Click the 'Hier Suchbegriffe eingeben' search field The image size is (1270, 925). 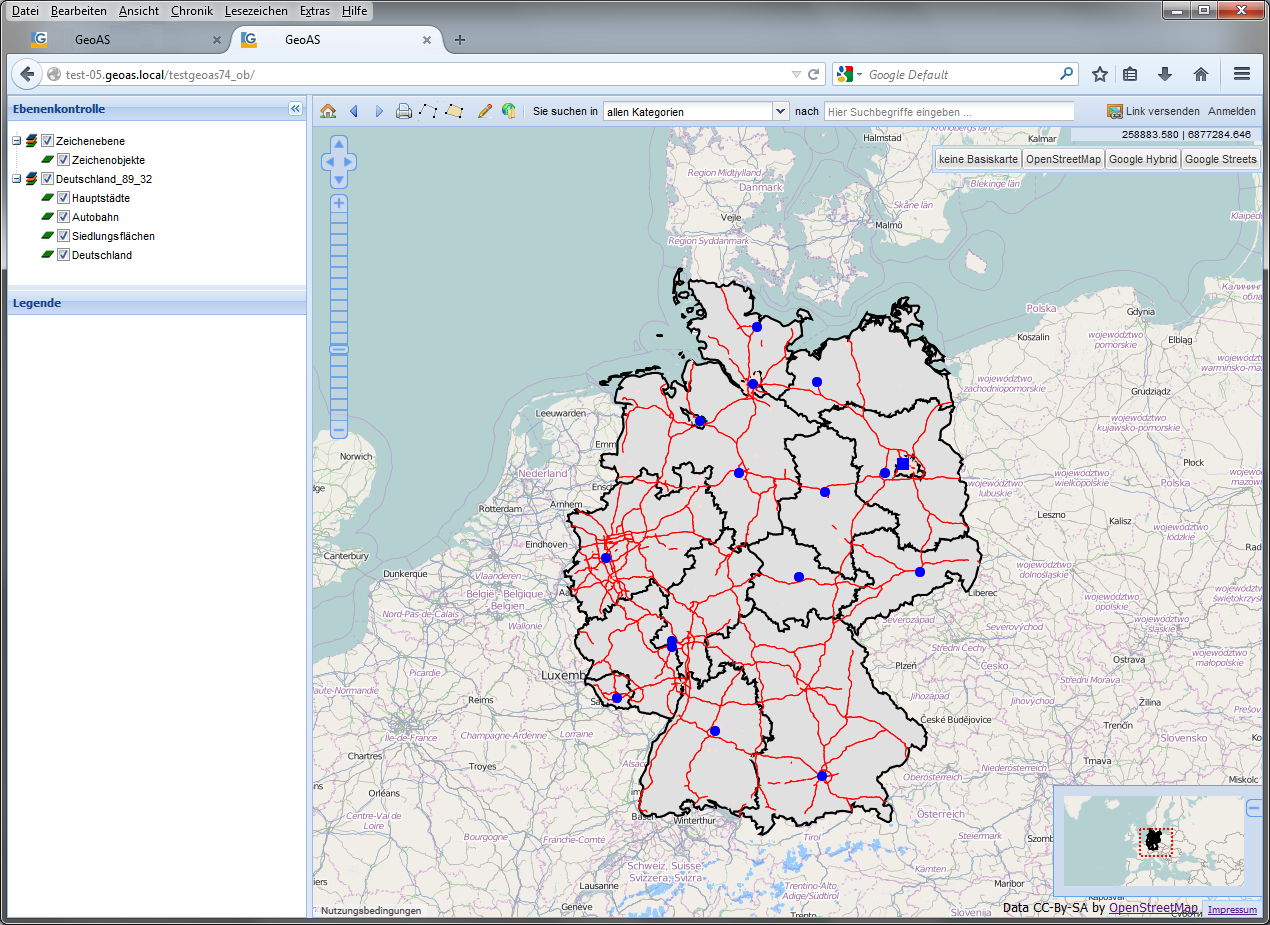(948, 112)
